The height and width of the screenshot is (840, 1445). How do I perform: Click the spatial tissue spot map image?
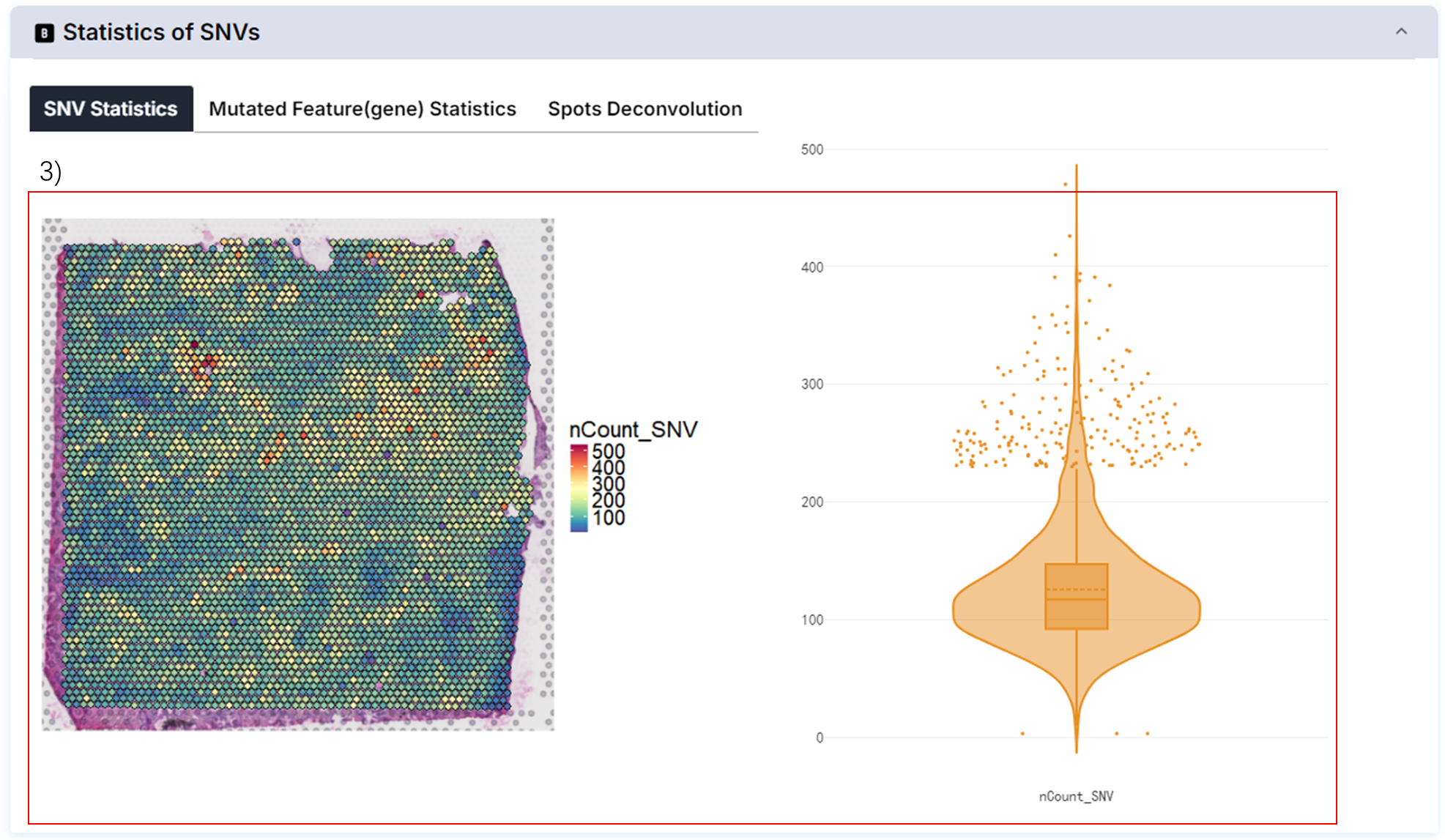point(297,474)
